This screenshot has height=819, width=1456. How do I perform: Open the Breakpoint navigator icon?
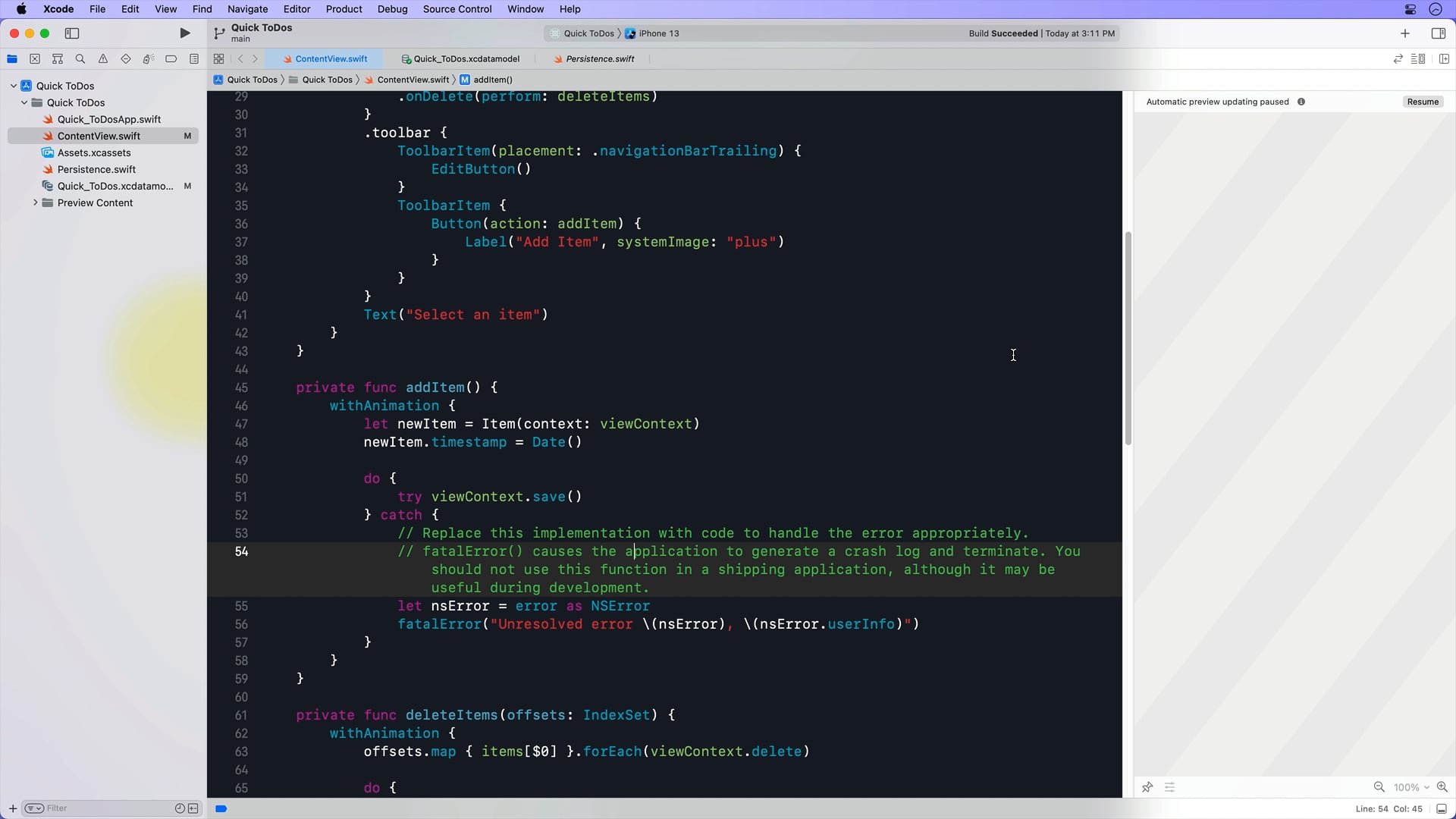[171, 59]
